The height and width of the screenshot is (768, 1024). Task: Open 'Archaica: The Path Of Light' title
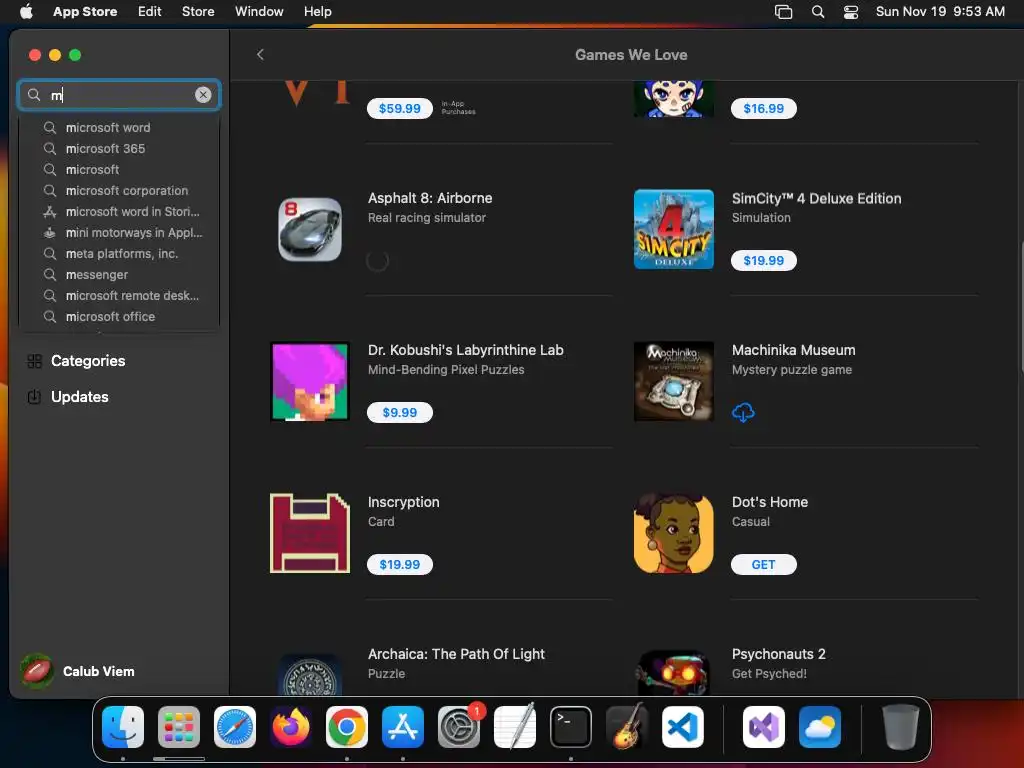pos(456,654)
